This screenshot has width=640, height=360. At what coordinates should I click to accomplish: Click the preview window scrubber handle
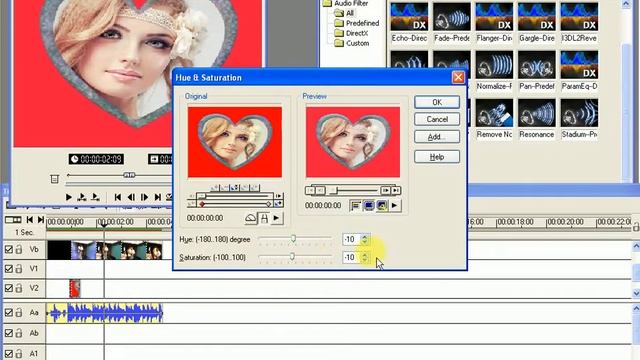pyautogui.click(x=129, y=175)
